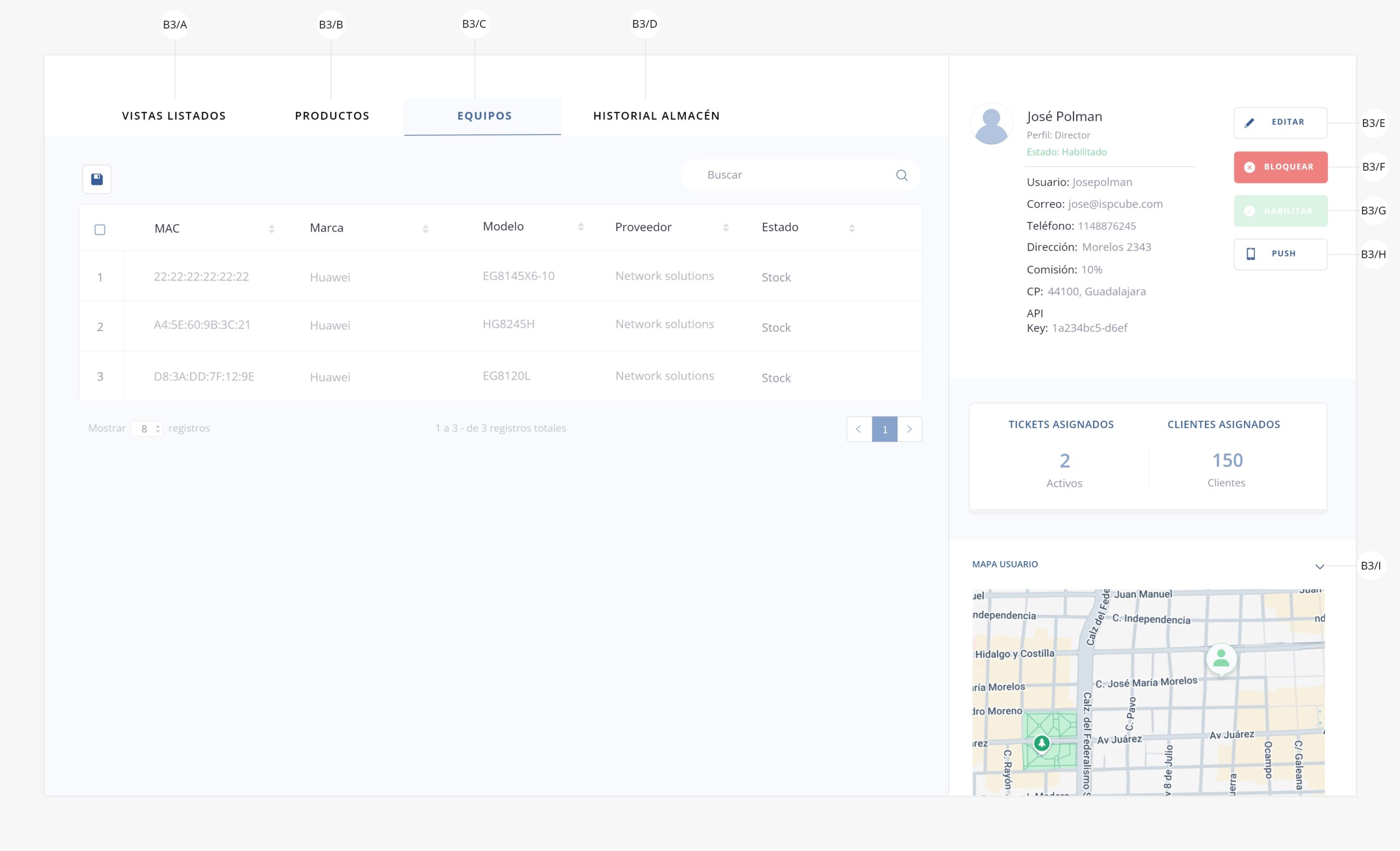Open the Vistas Listados tab
This screenshot has height=851, width=1400.
coord(174,116)
